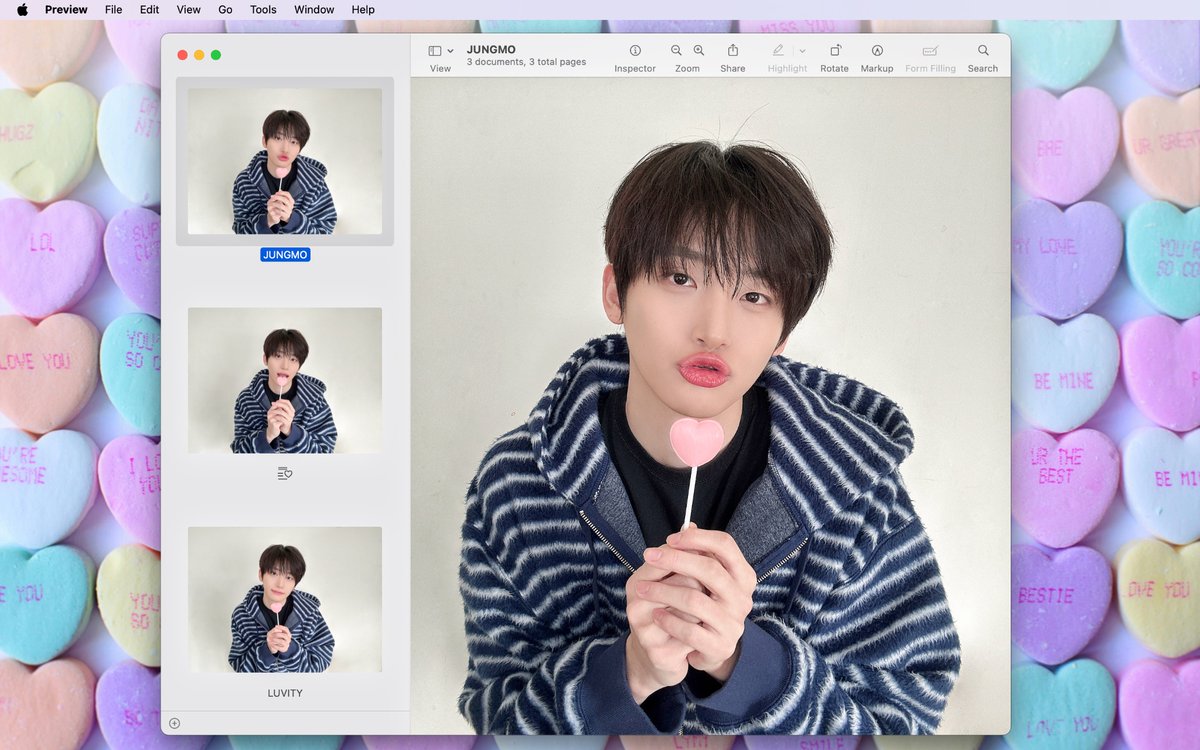Add page with sidebar plus button

tap(174, 723)
